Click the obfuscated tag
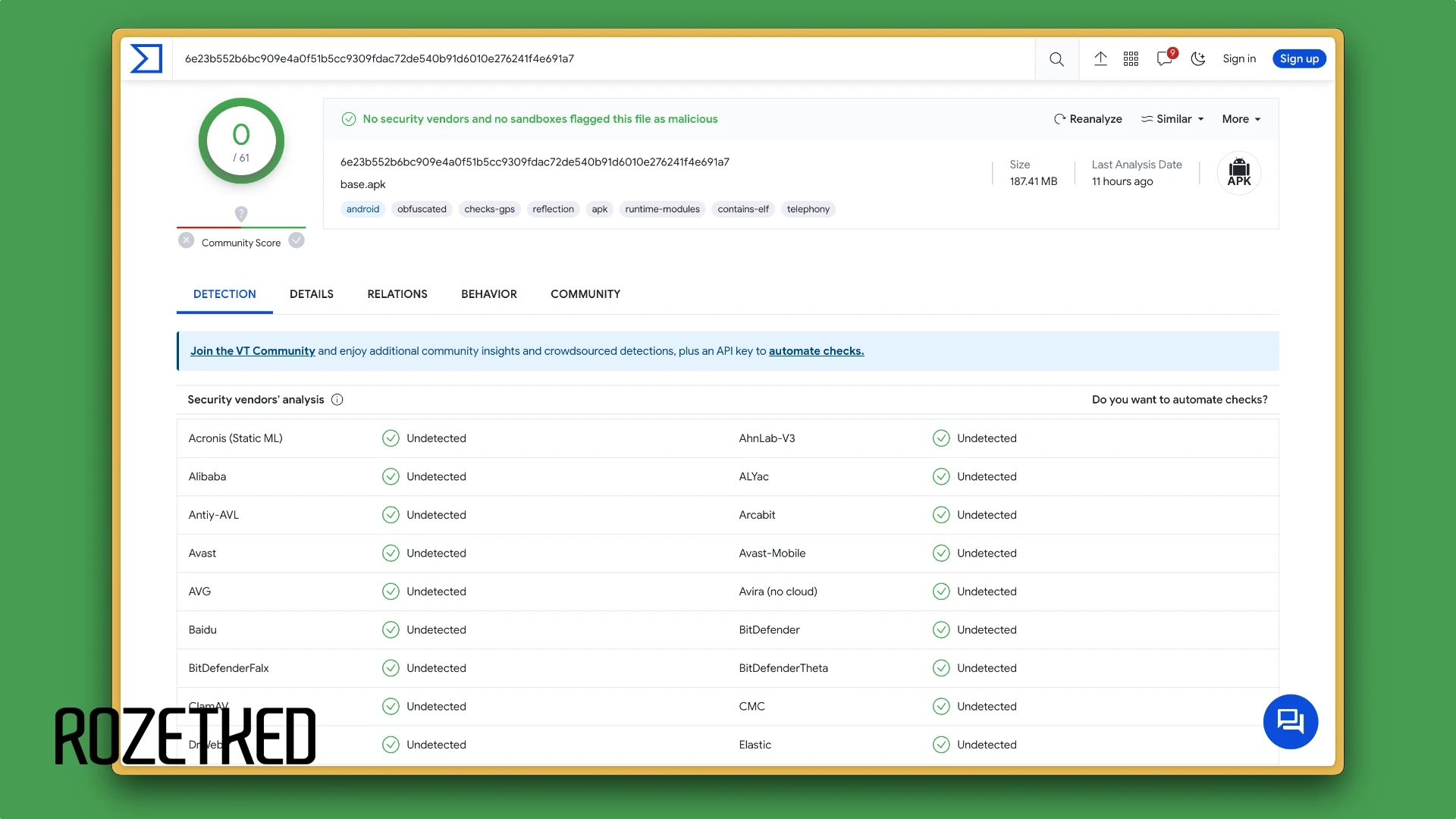 (422, 209)
